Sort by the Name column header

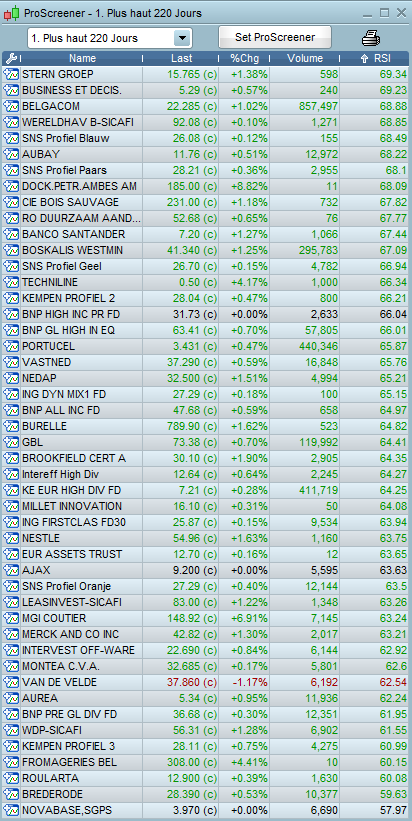(82, 59)
